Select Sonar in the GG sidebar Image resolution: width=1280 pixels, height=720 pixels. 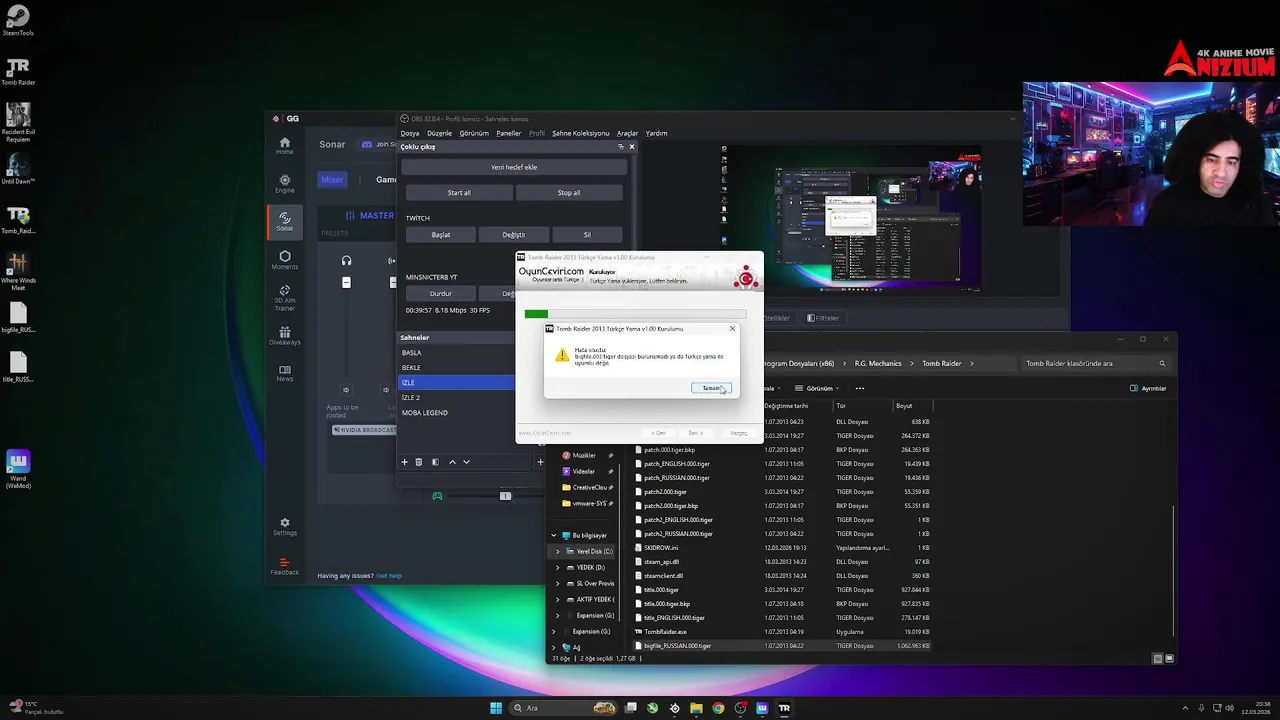(284, 222)
